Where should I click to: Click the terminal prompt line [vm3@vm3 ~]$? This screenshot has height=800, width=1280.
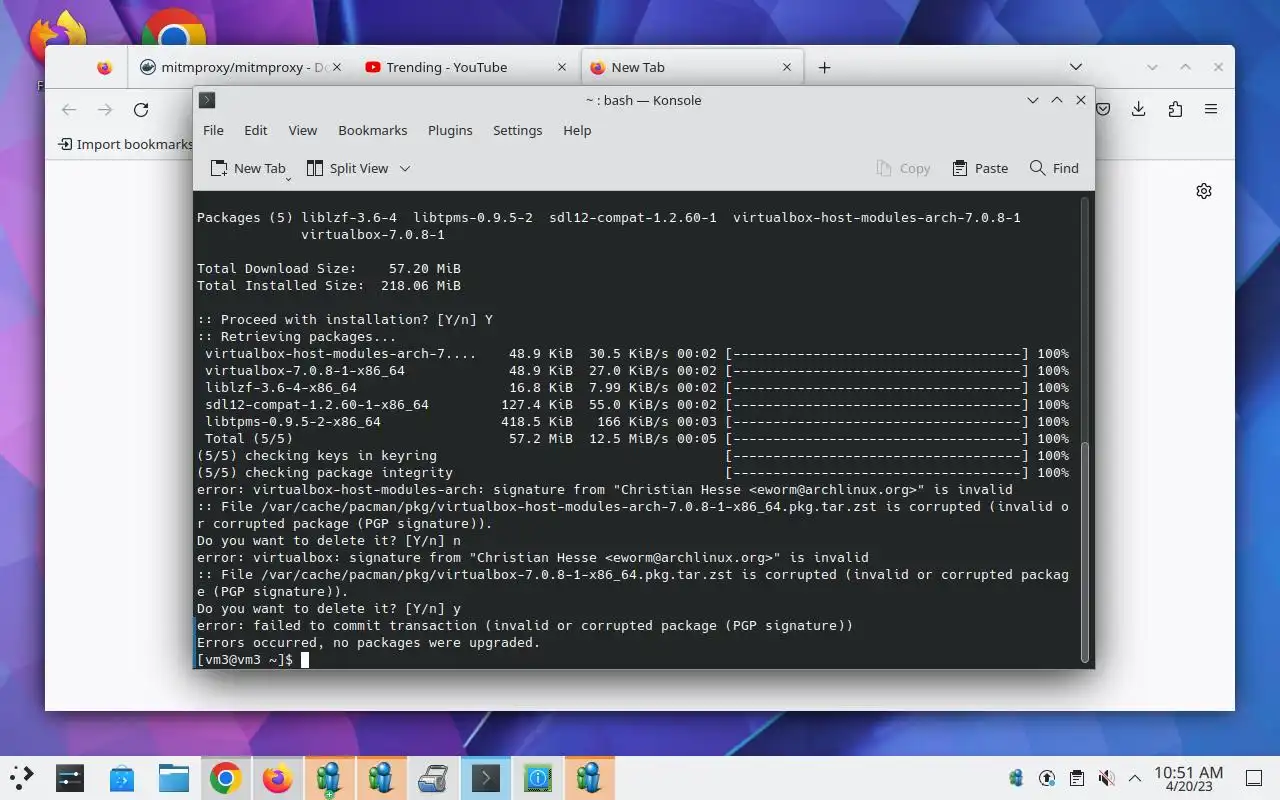(x=245, y=660)
